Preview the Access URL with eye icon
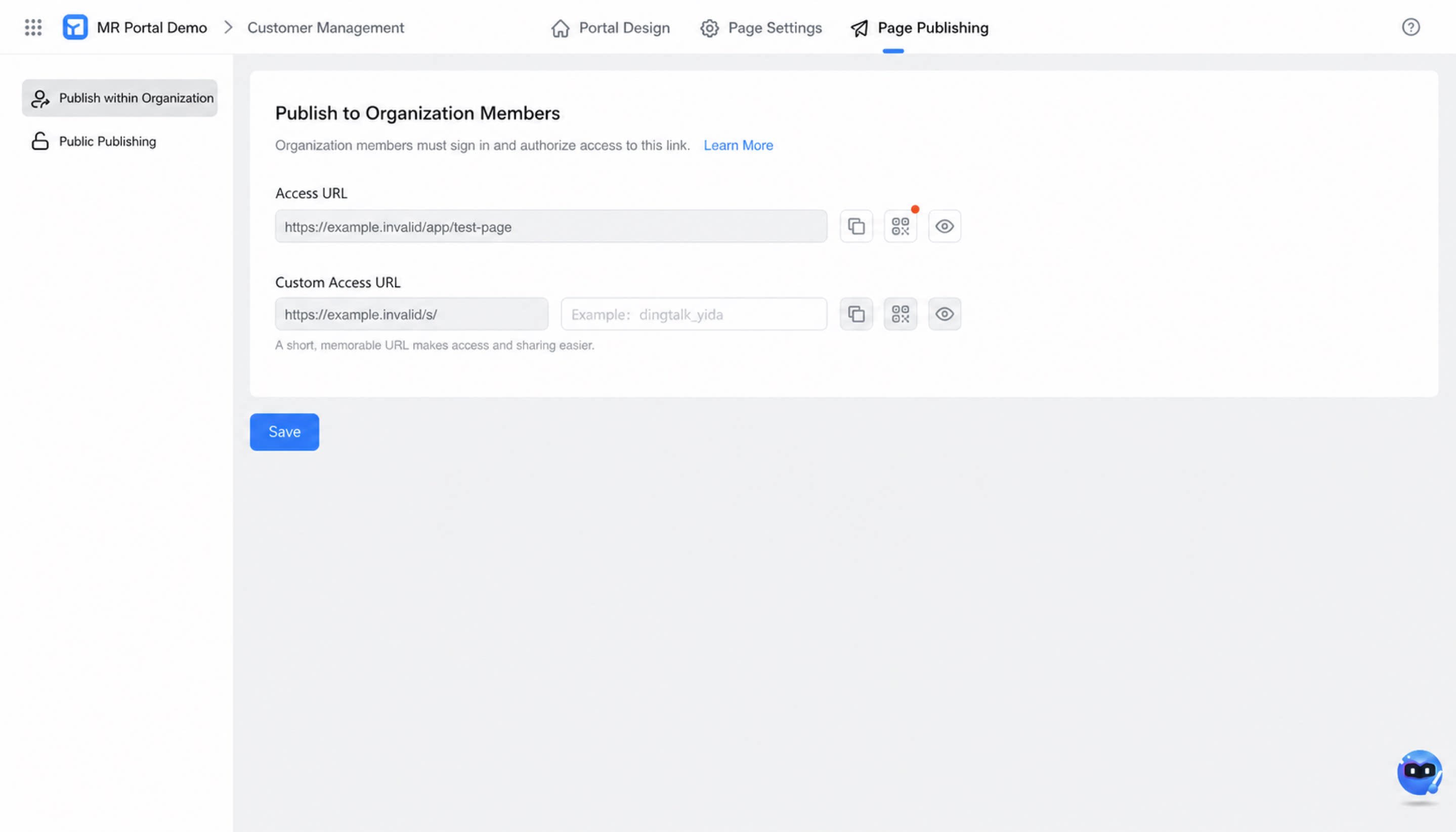This screenshot has width=1456, height=832. coord(944,226)
